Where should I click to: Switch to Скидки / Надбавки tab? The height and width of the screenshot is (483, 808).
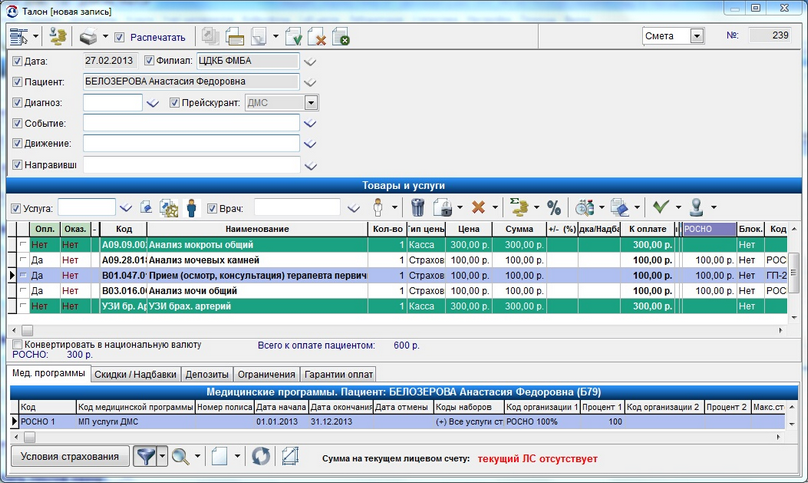click(x=136, y=374)
